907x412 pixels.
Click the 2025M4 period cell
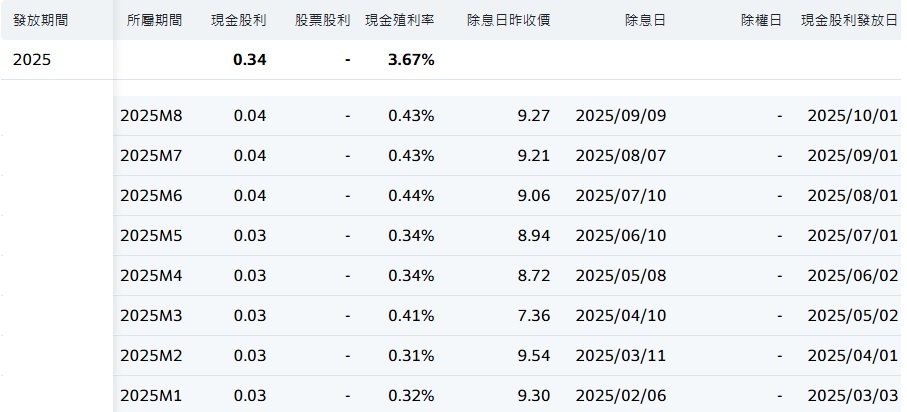tap(151, 275)
